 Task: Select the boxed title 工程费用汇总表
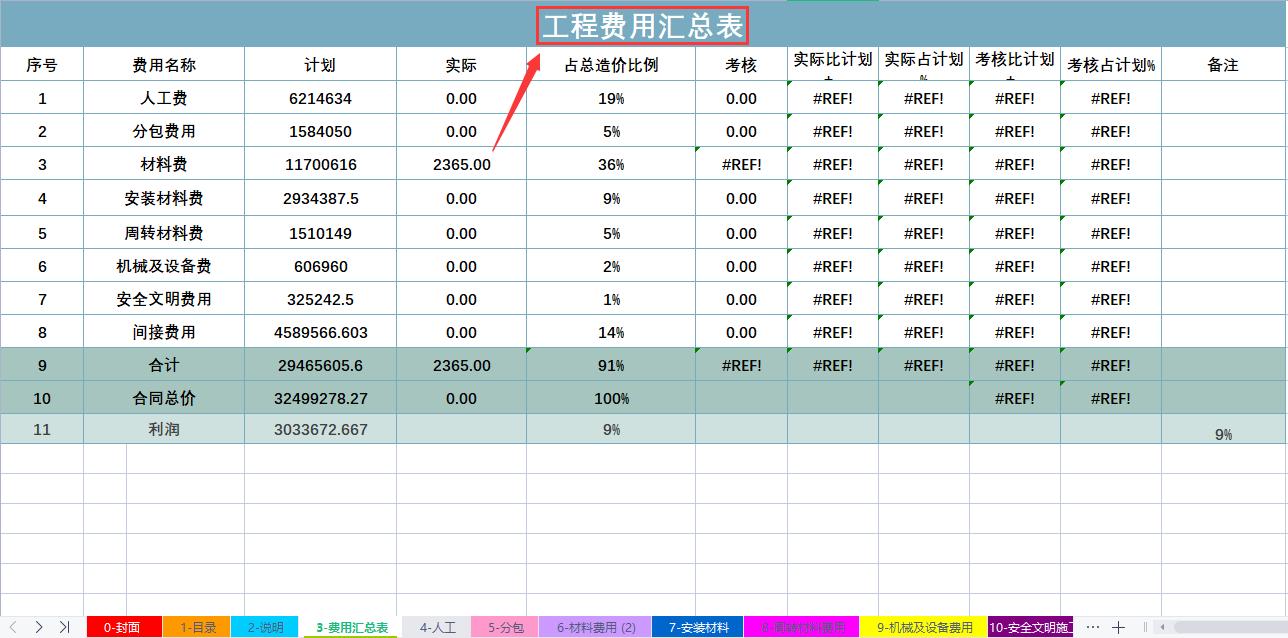(643, 22)
